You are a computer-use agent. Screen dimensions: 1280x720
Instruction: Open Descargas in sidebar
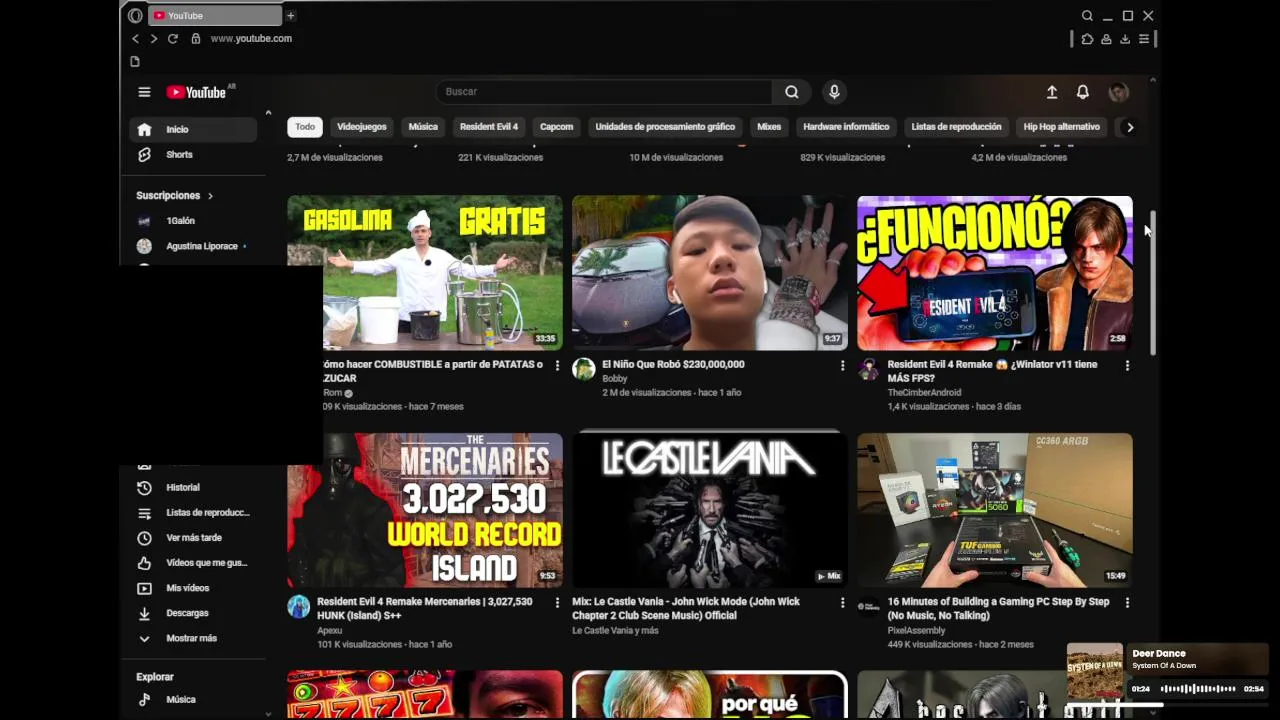[x=193, y=613]
